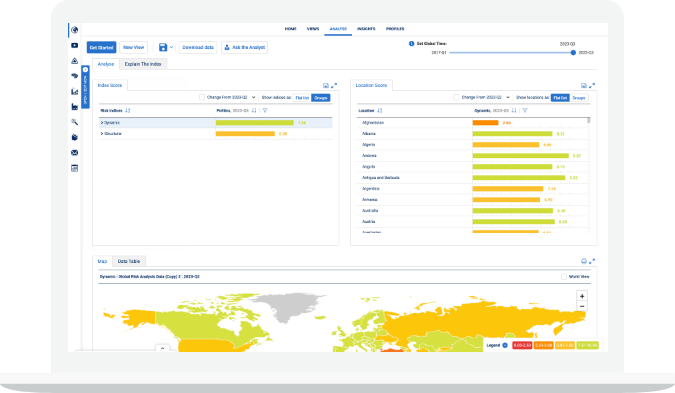Select the Afghanistan row in Location Score
Viewport: 675px width, 393px height.
coord(472,123)
